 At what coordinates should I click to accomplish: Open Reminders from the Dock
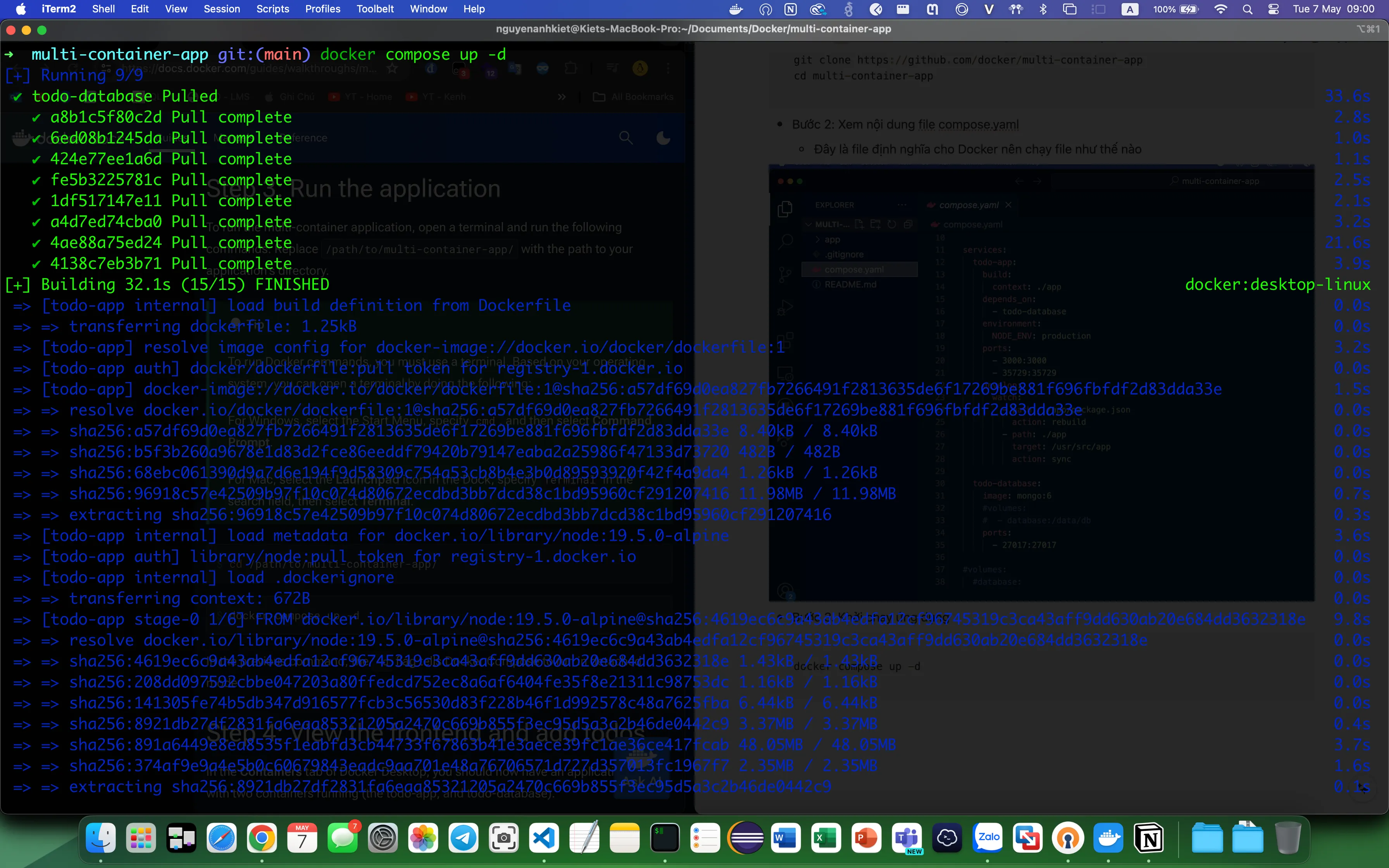click(705, 839)
